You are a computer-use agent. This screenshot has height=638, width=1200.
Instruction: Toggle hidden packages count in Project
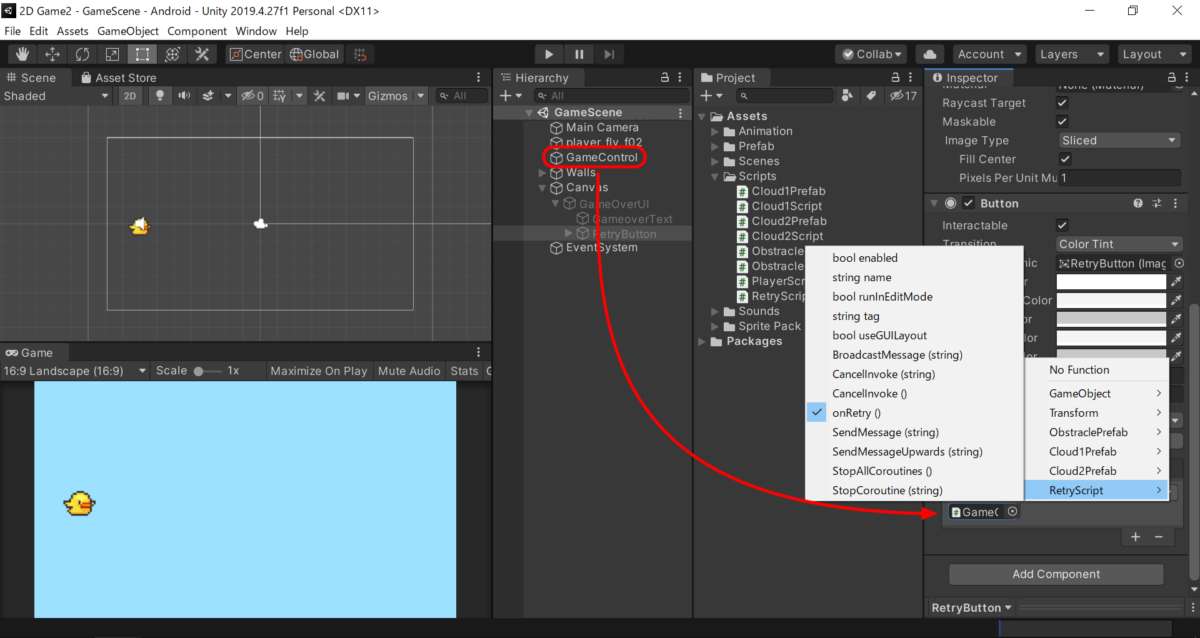point(904,96)
